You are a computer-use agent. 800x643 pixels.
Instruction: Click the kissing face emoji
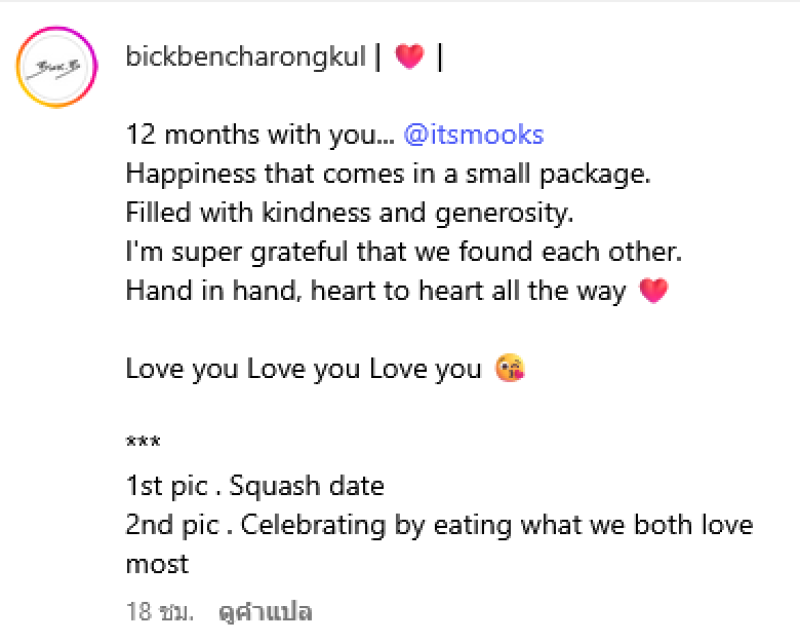point(510,370)
